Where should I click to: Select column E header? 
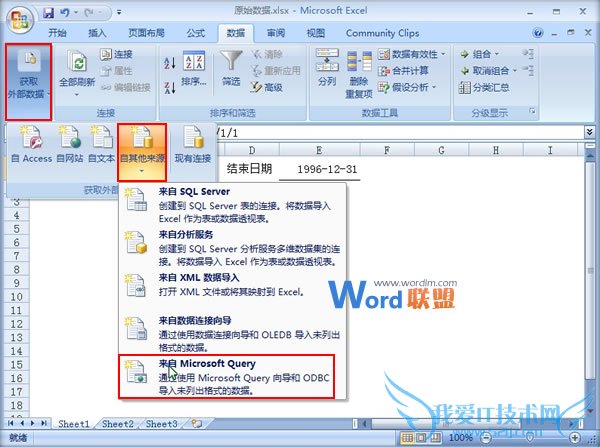(x=319, y=150)
